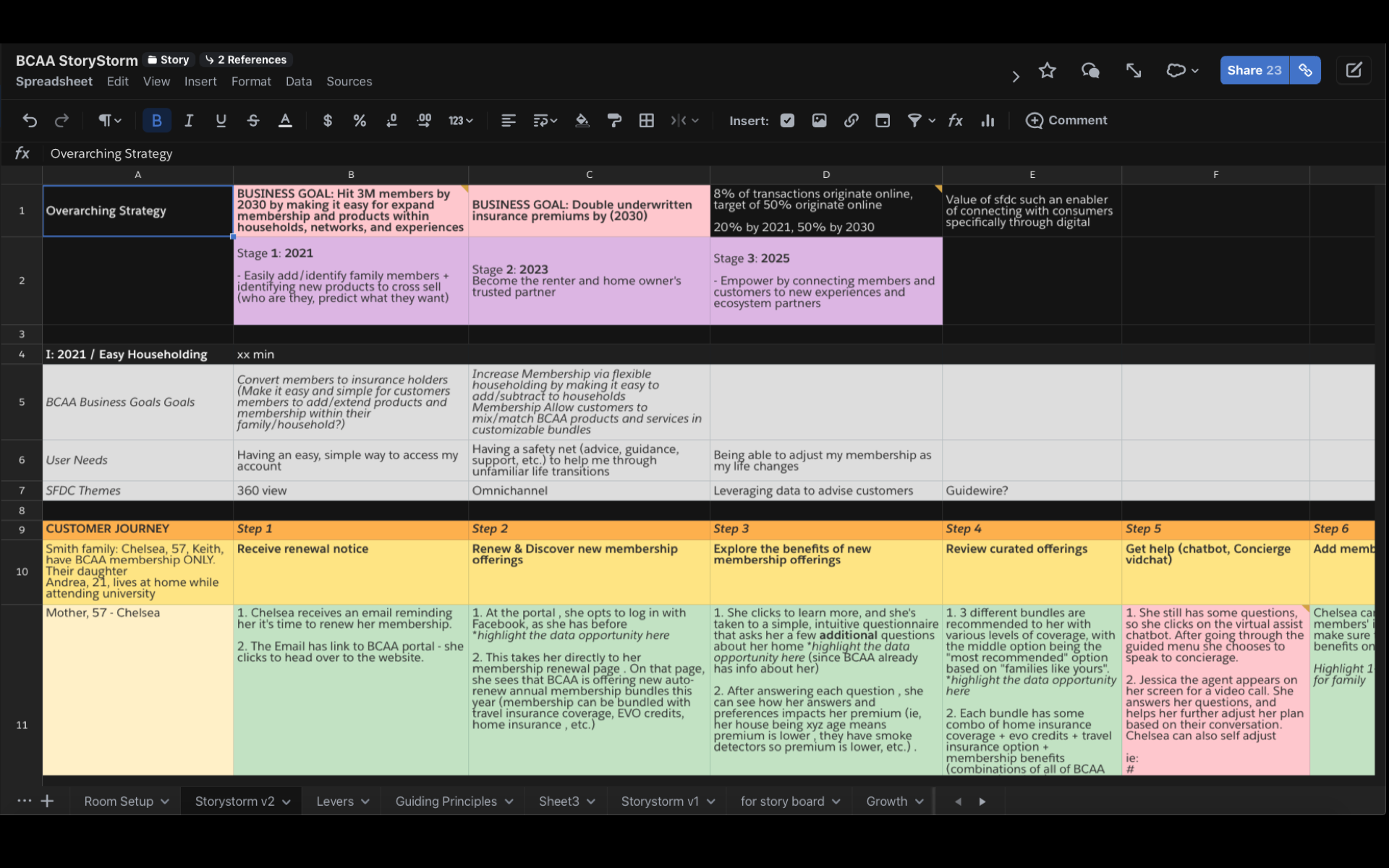
Task: Click the right chevron beside the star
Action: point(1016,76)
